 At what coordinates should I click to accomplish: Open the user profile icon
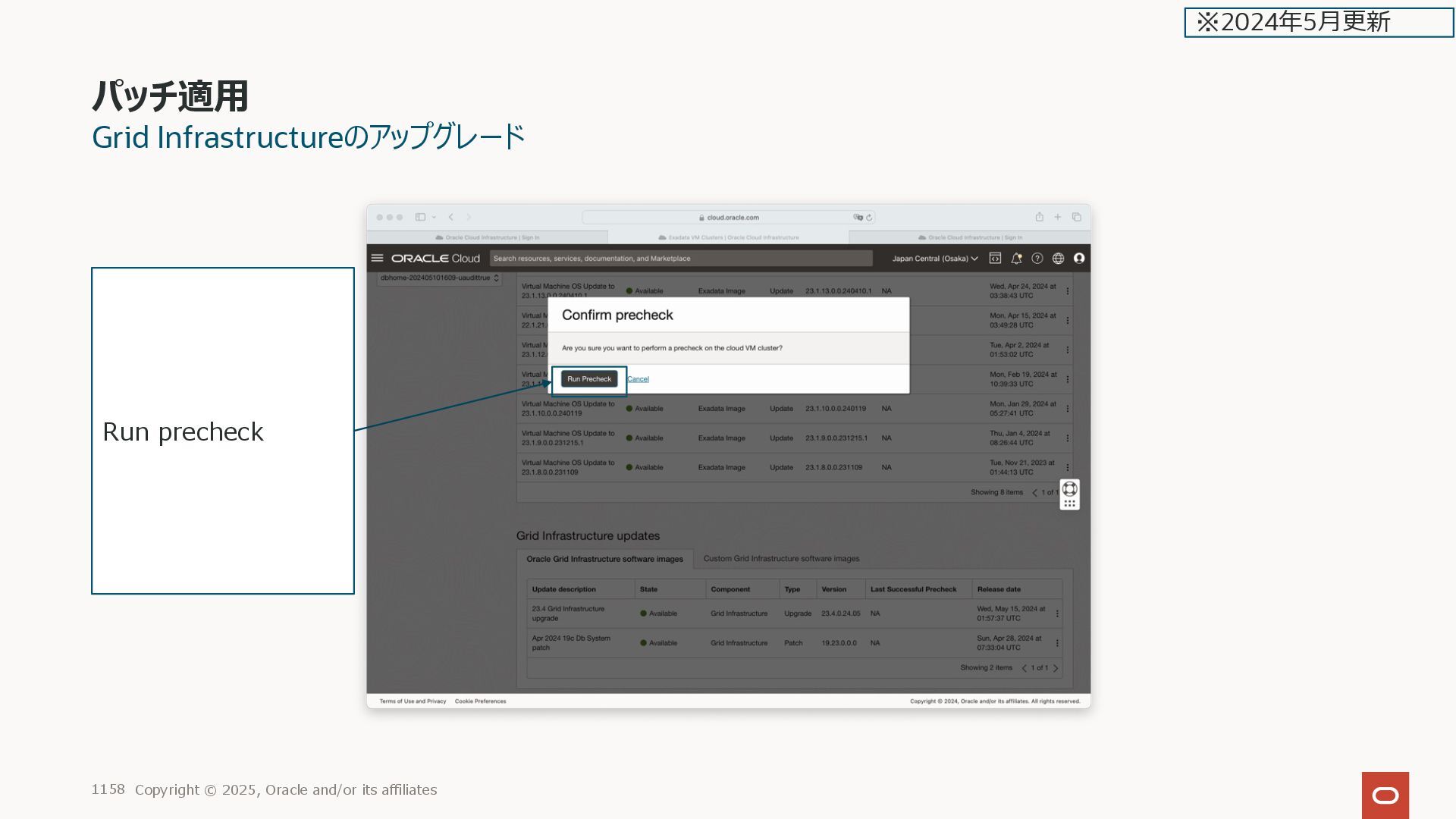click(x=1079, y=258)
